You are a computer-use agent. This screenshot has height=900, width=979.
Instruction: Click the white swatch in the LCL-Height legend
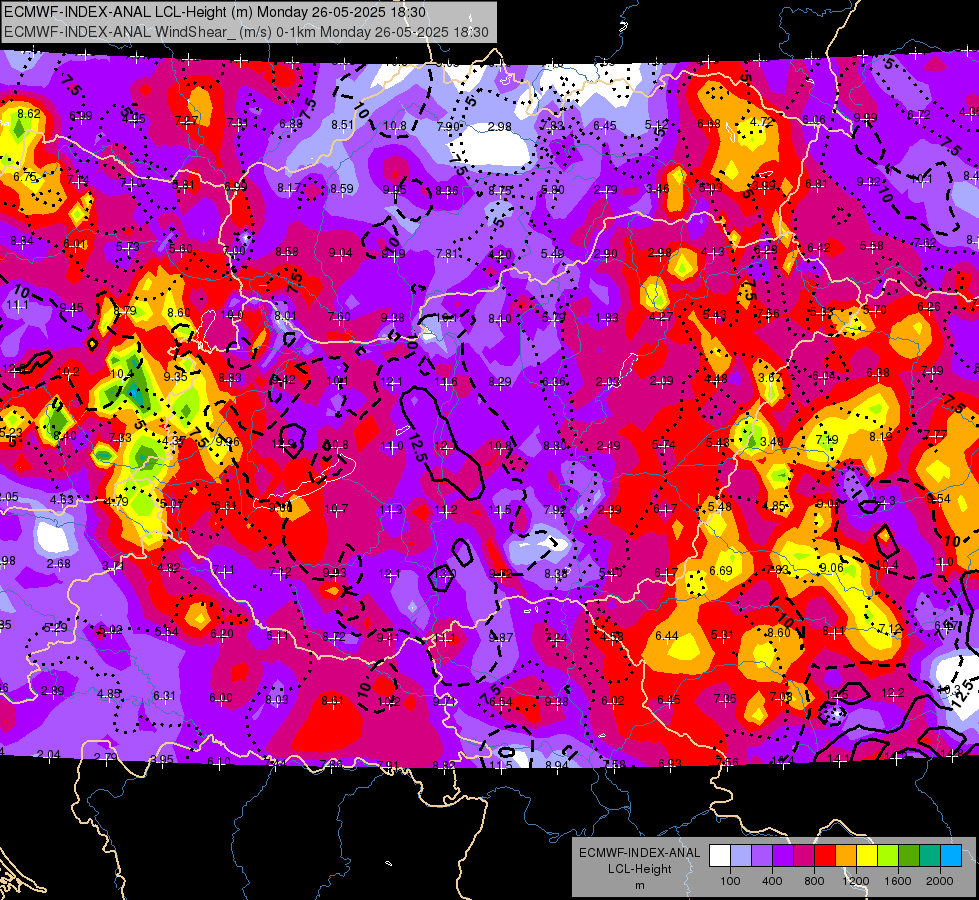[719, 856]
